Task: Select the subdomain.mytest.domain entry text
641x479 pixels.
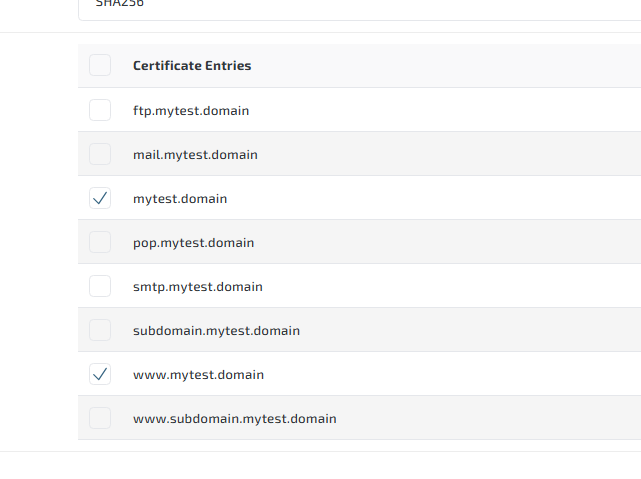Action: click(216, 331)
